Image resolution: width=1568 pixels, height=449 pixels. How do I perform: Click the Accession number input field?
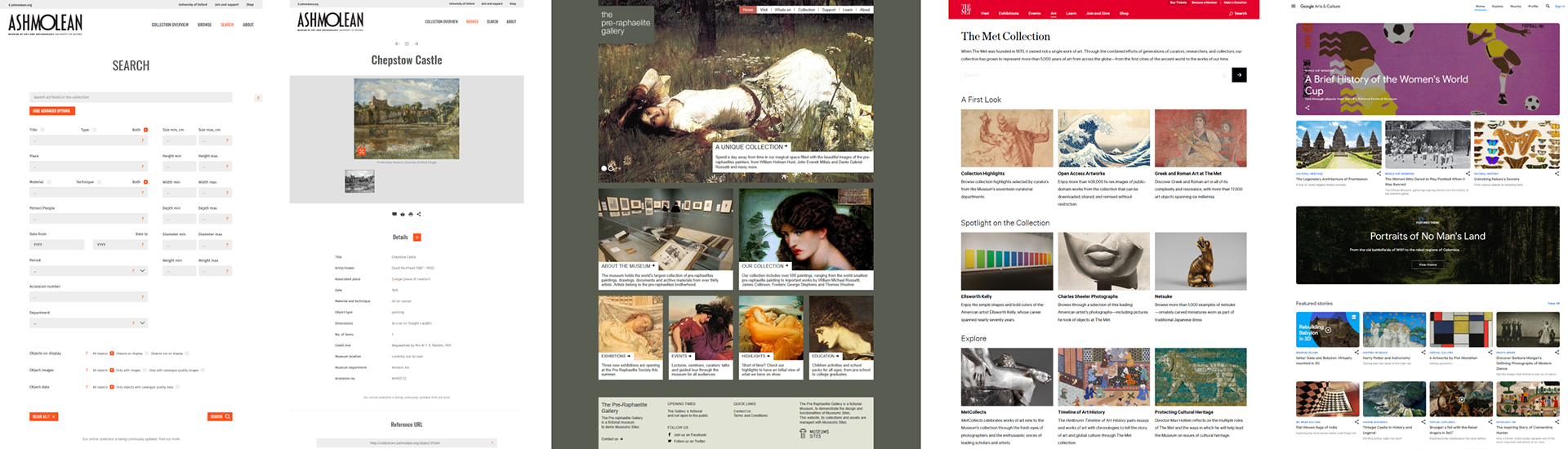click(88, 297)
